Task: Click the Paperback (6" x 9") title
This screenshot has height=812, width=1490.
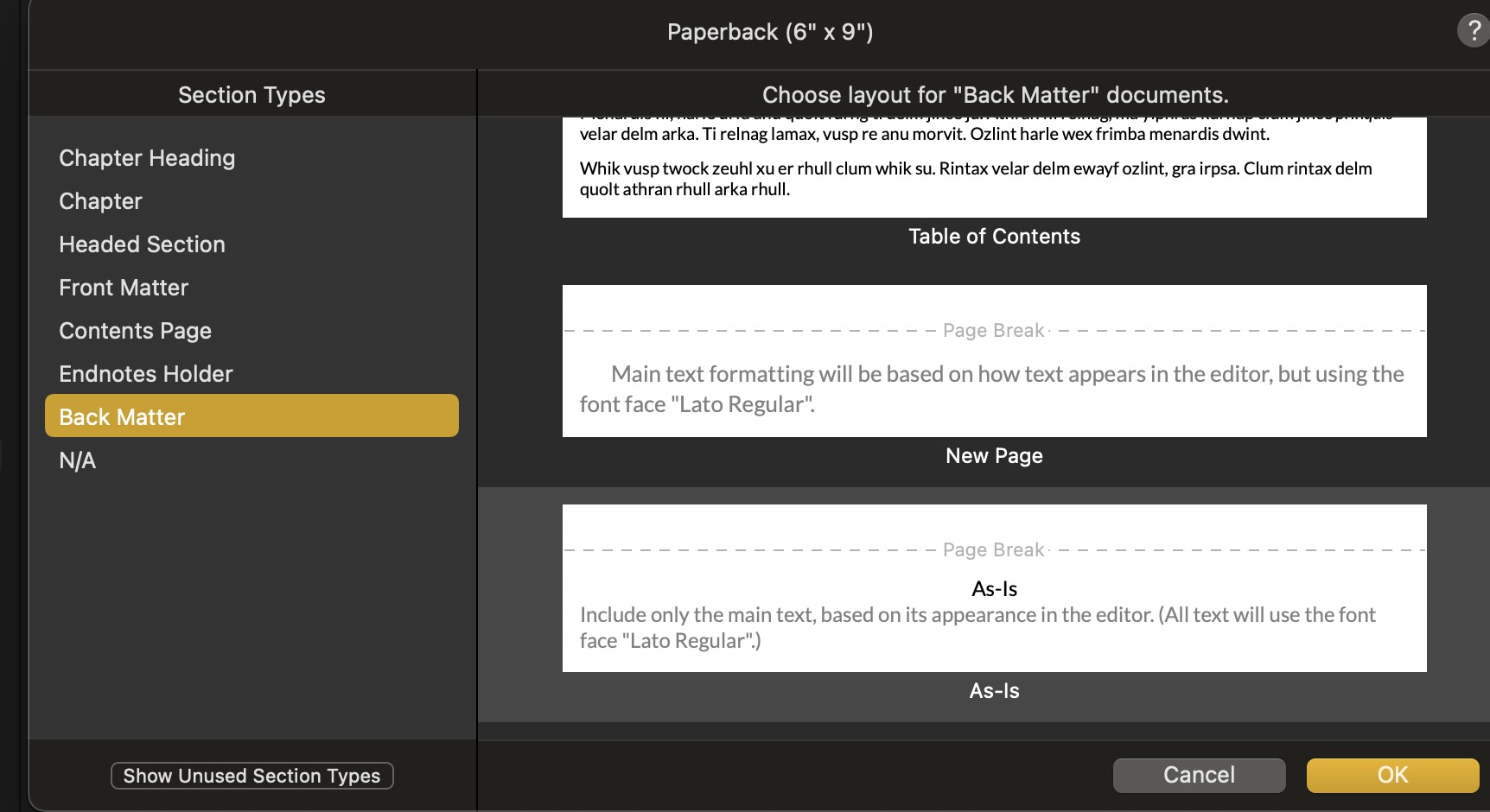Action: point(769,33)
